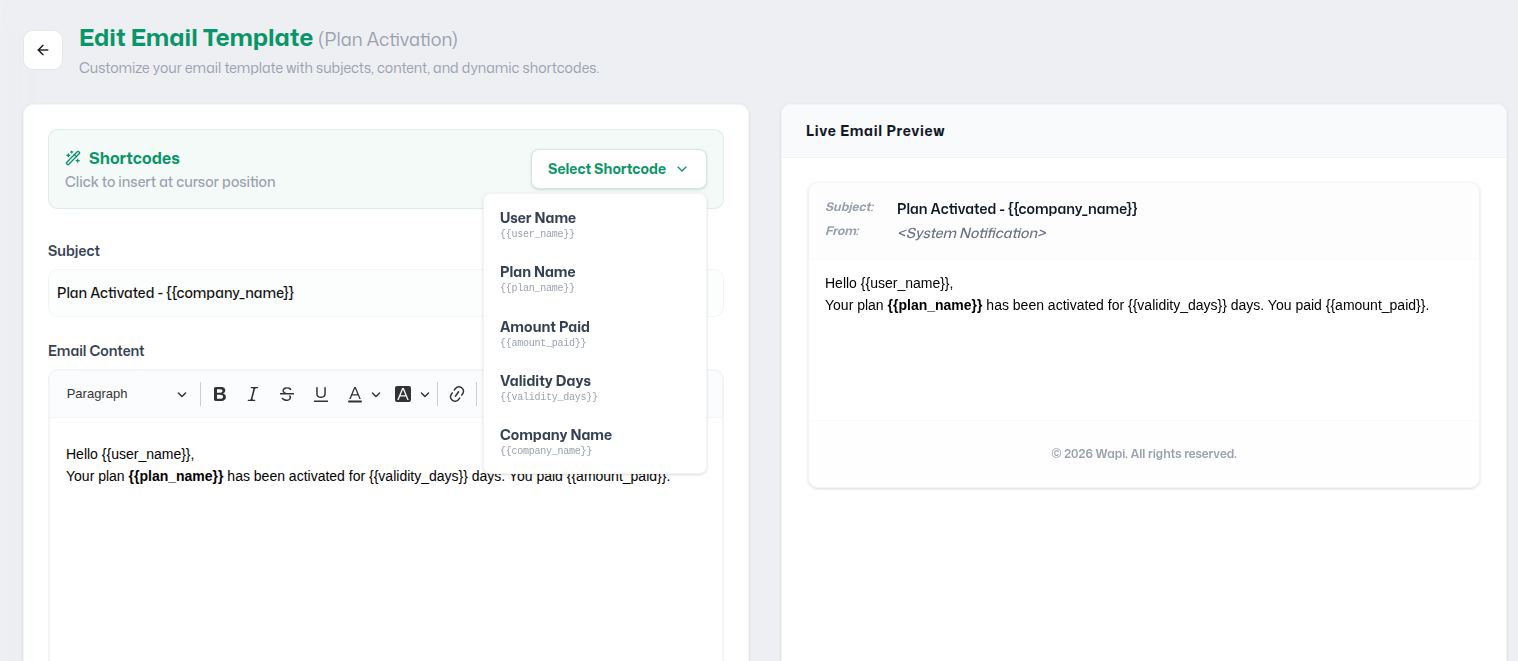Image resolution: width=1518 pixels, height=661 pixels.
Task: Expand the font color dropdown arrow
Action: pyautogui.click(x=376, y=394)
